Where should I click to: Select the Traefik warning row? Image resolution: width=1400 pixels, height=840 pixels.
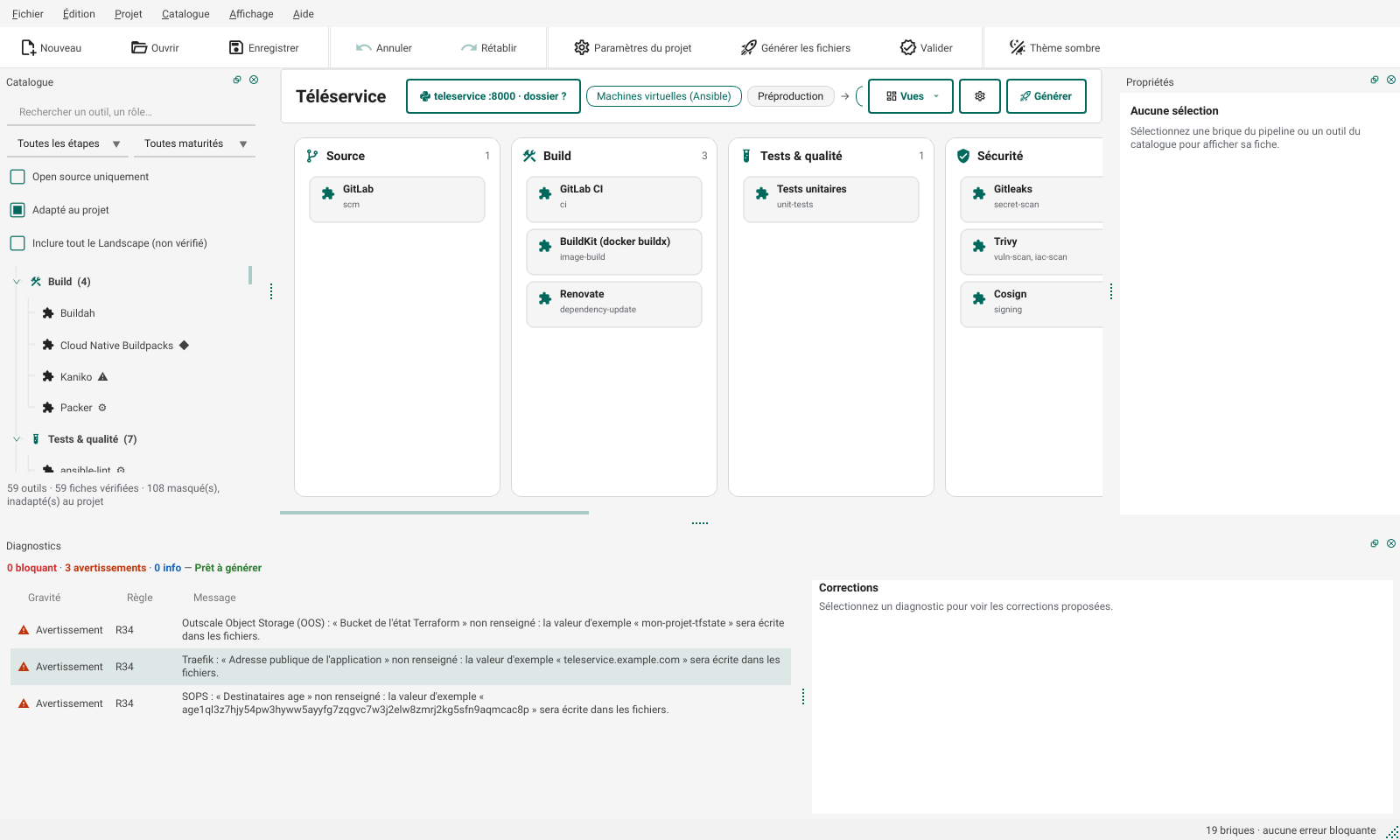tap(401, 667)
